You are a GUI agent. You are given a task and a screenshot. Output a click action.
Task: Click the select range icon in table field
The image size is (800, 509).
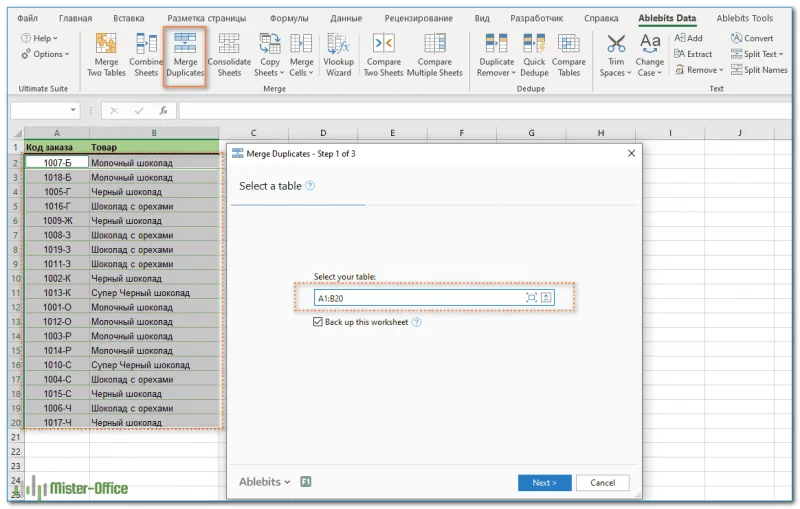pos(531,298)
